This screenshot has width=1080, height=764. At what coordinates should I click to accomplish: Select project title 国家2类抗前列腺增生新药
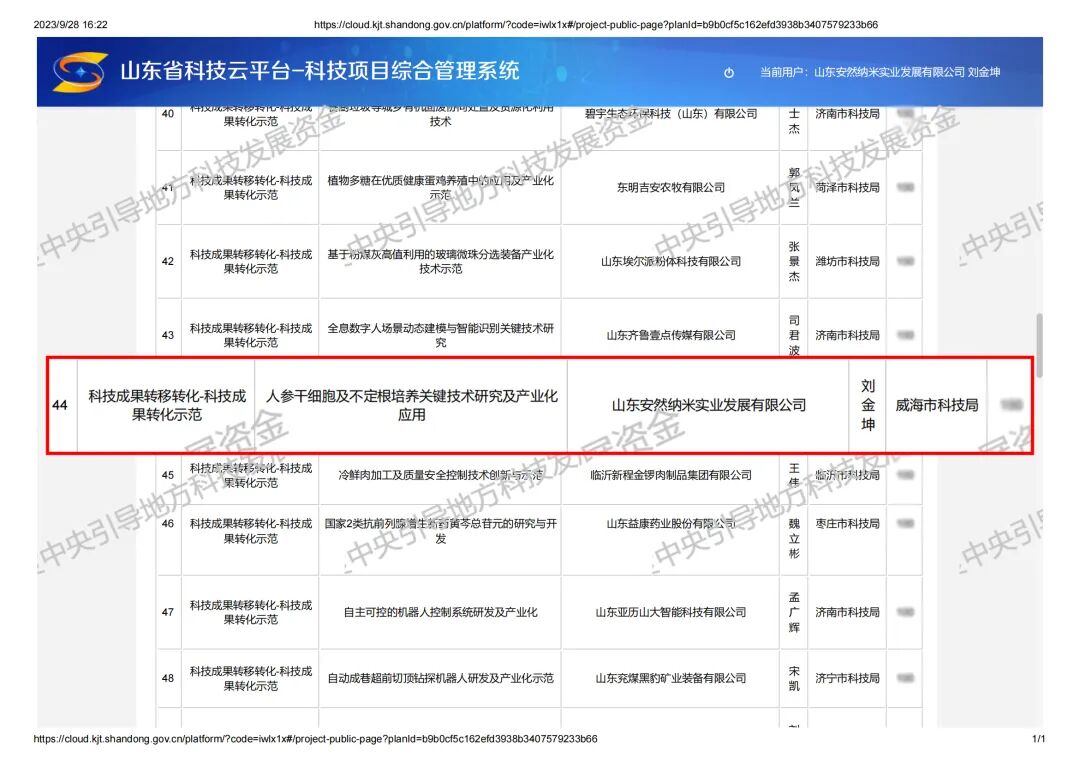(440, 531)
